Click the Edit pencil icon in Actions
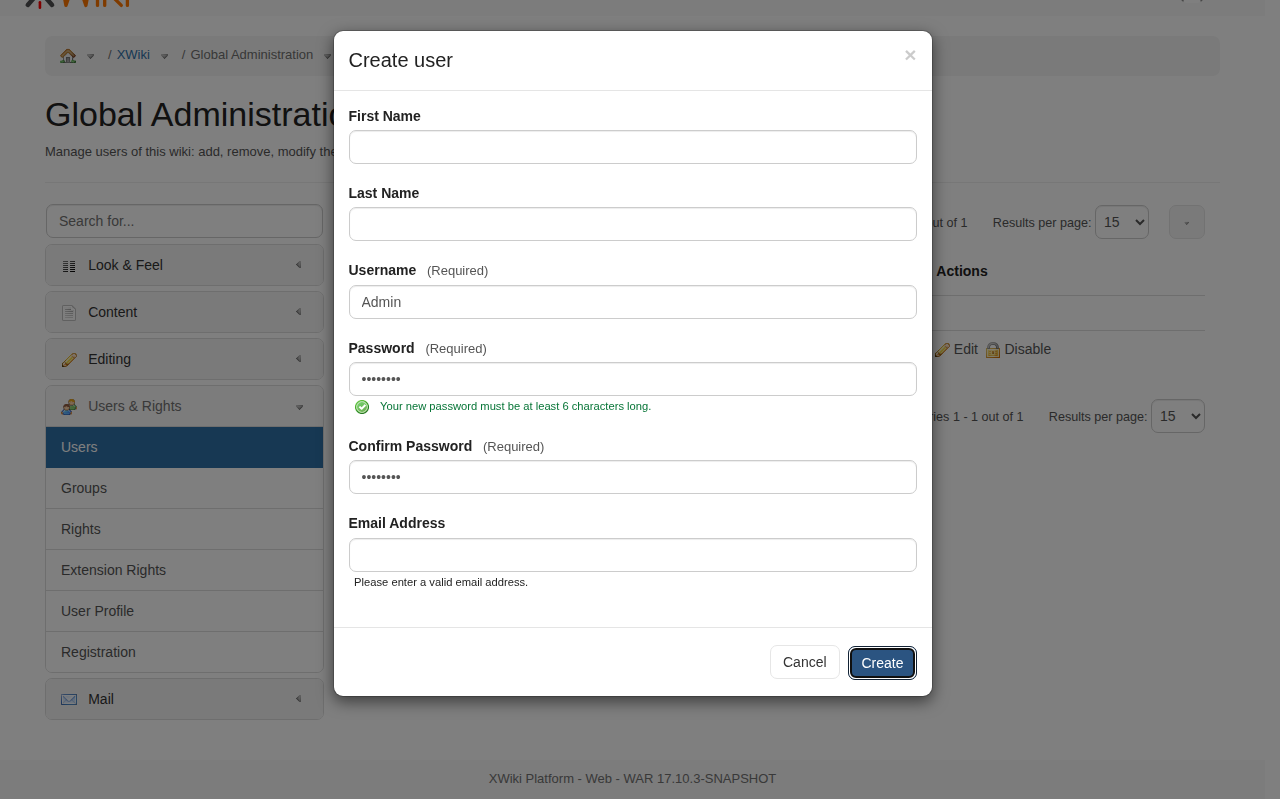Viewport: 1280px width, 799px height. 942,350
